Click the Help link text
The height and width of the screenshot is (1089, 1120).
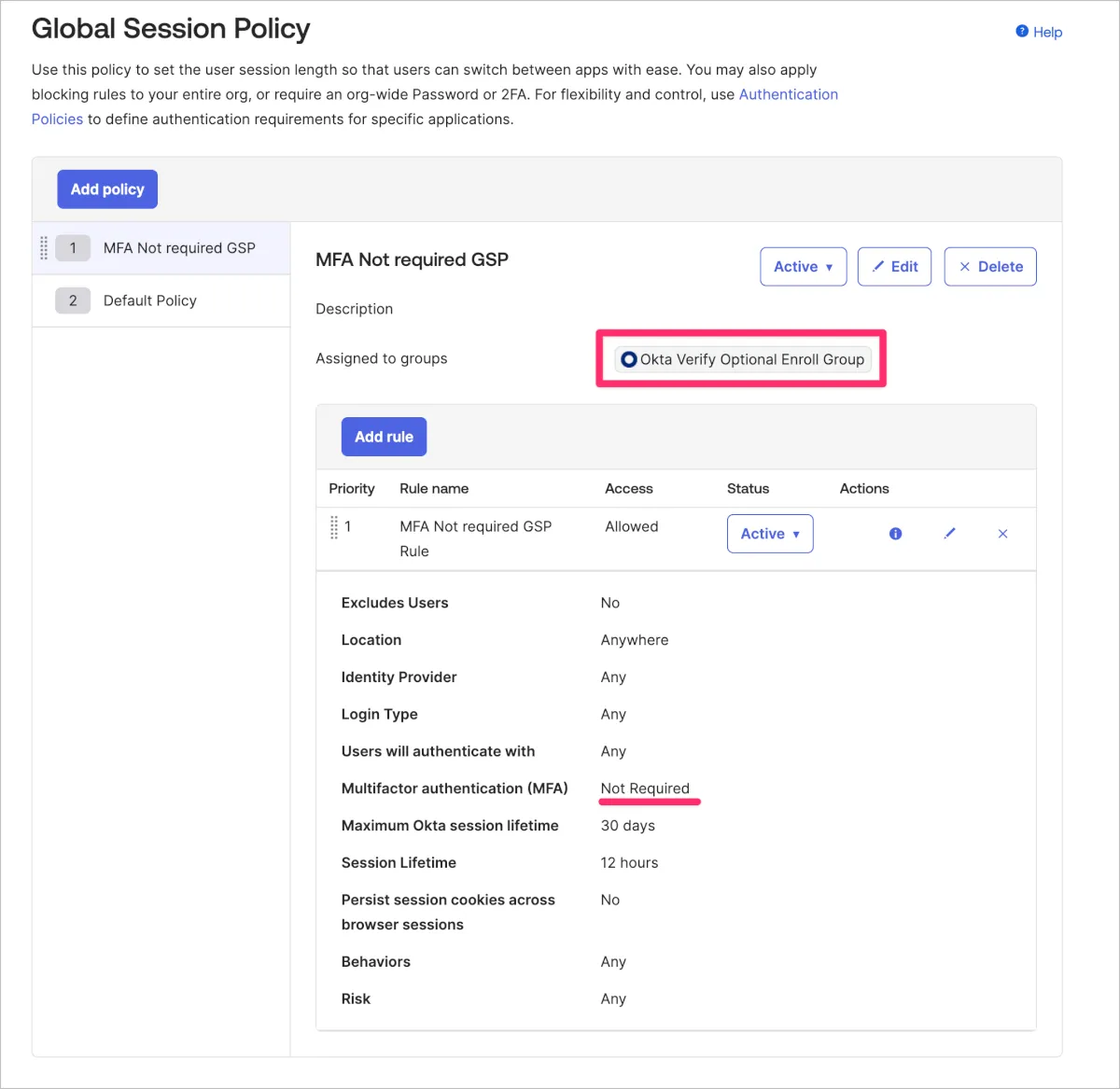coord(1047,32)
